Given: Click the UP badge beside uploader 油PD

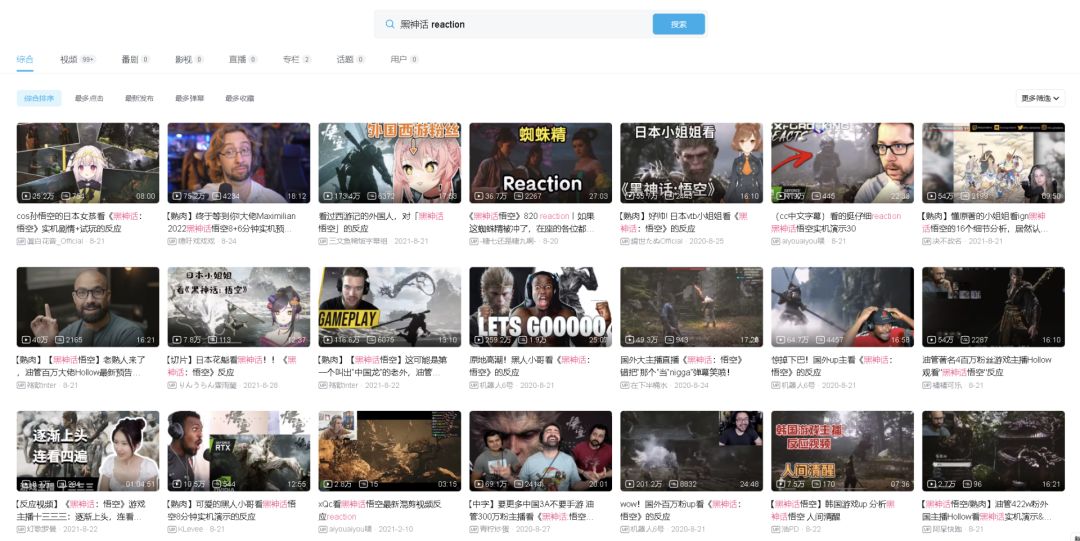Looking at the screenshot, I should [x=775, y=529].
